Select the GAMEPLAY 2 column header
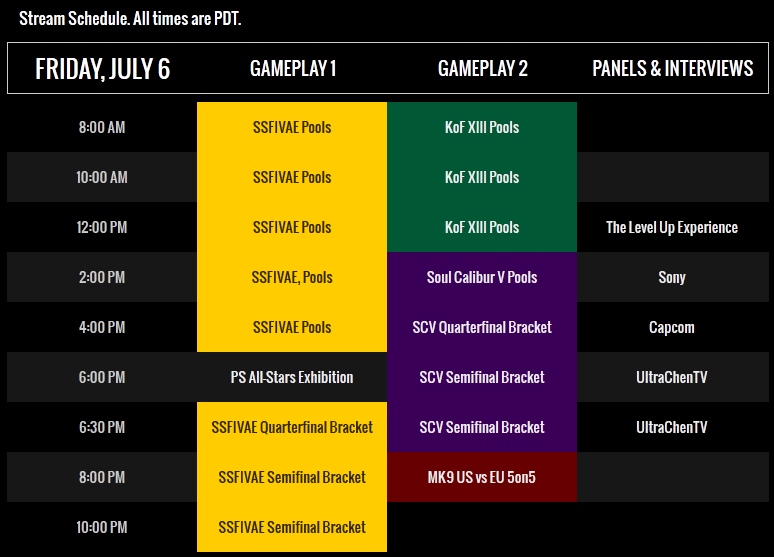Viewport: 774px width, 557px height. (x=482, y=68)
